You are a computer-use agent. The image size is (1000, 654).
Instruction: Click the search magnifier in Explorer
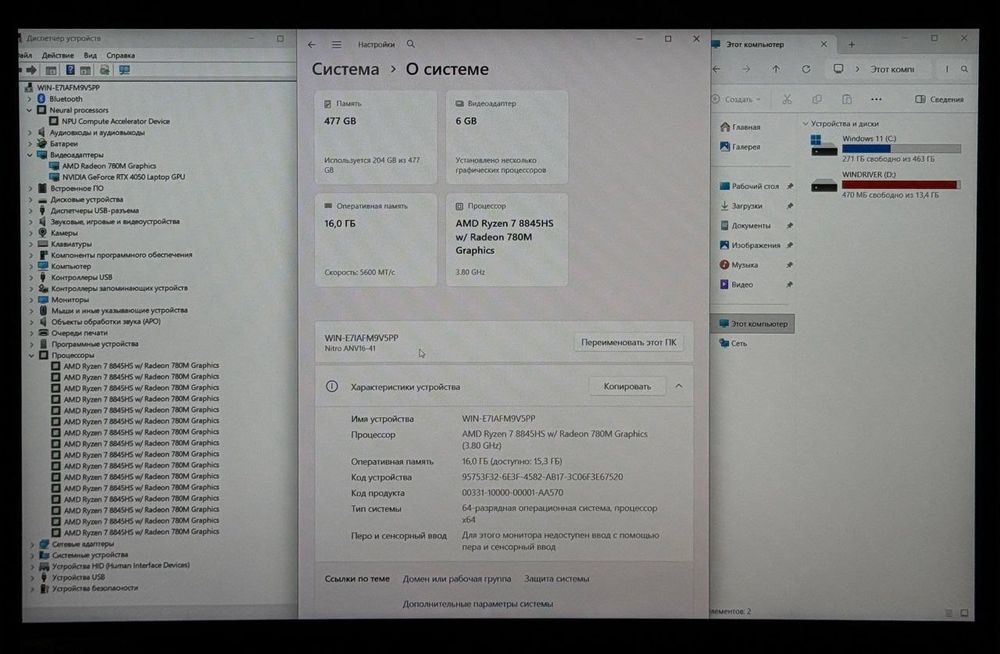[964, 69]
